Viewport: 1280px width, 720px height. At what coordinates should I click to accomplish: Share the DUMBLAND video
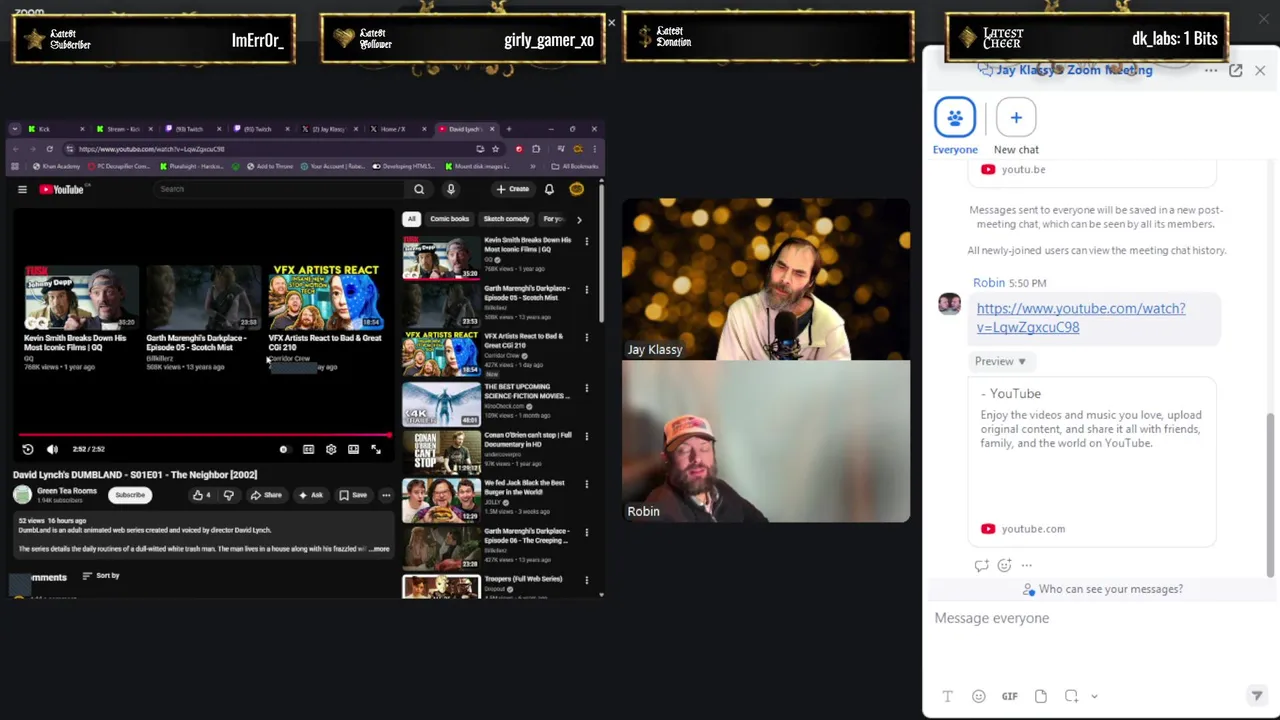click(266, 495)
